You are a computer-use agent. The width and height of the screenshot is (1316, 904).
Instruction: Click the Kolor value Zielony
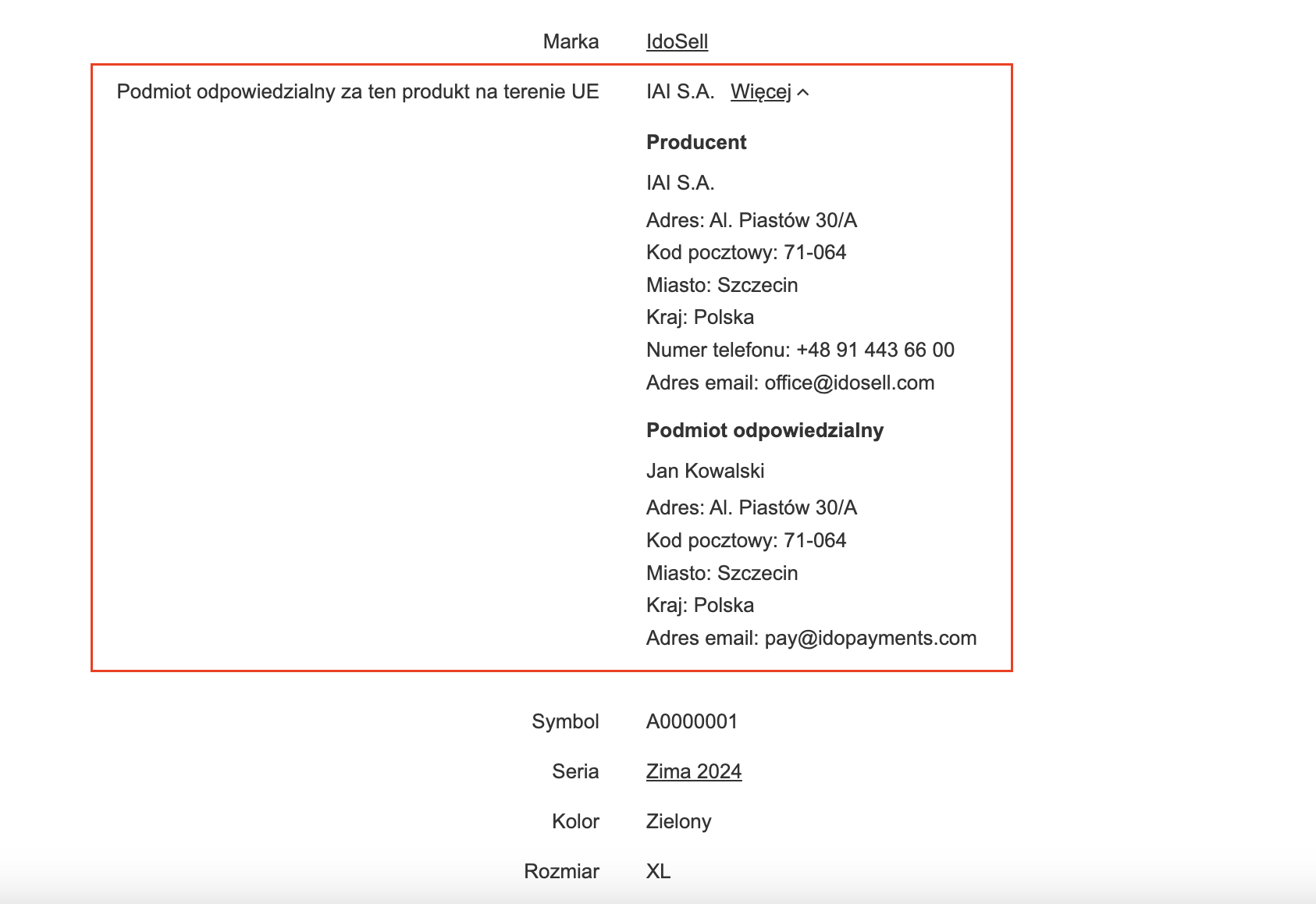(x=679, y=821)
